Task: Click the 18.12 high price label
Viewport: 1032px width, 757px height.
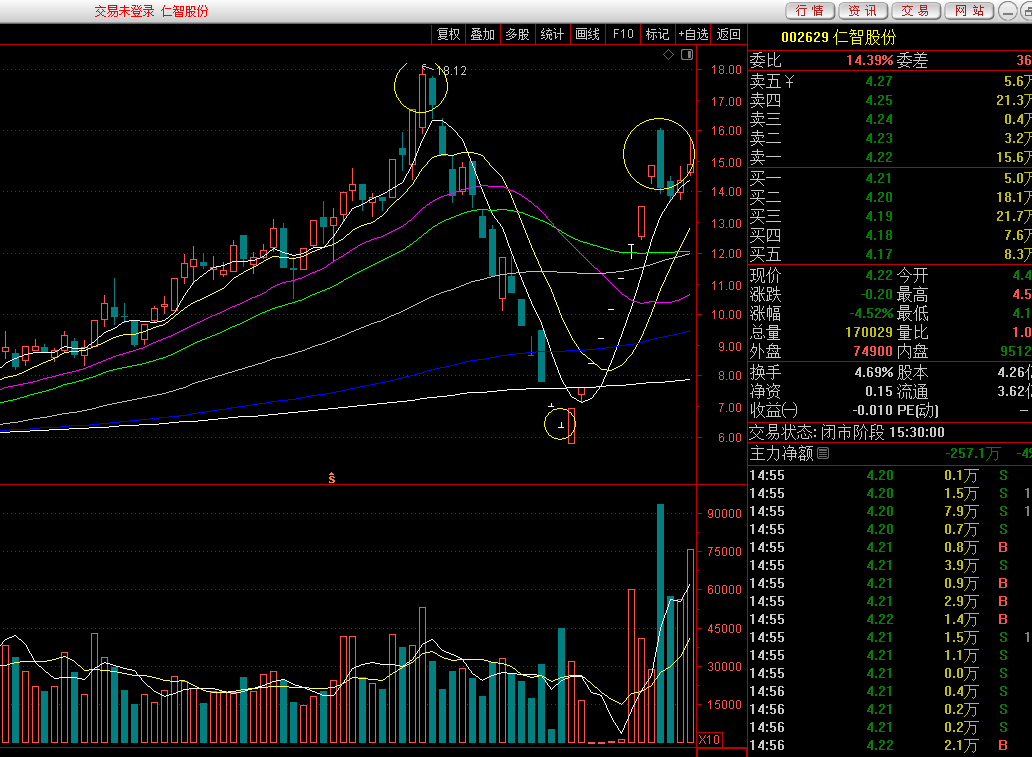Action: tap(452, 70)
